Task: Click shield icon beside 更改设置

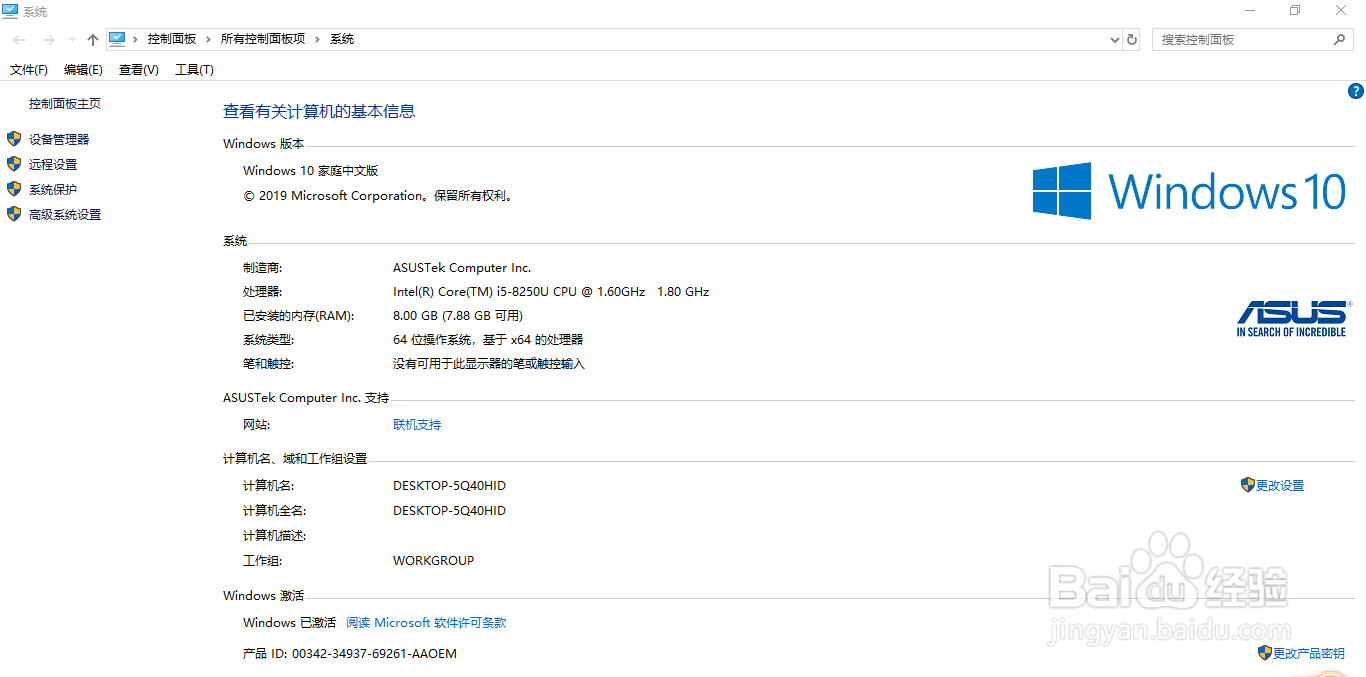Action: (x=1247, y=485)
